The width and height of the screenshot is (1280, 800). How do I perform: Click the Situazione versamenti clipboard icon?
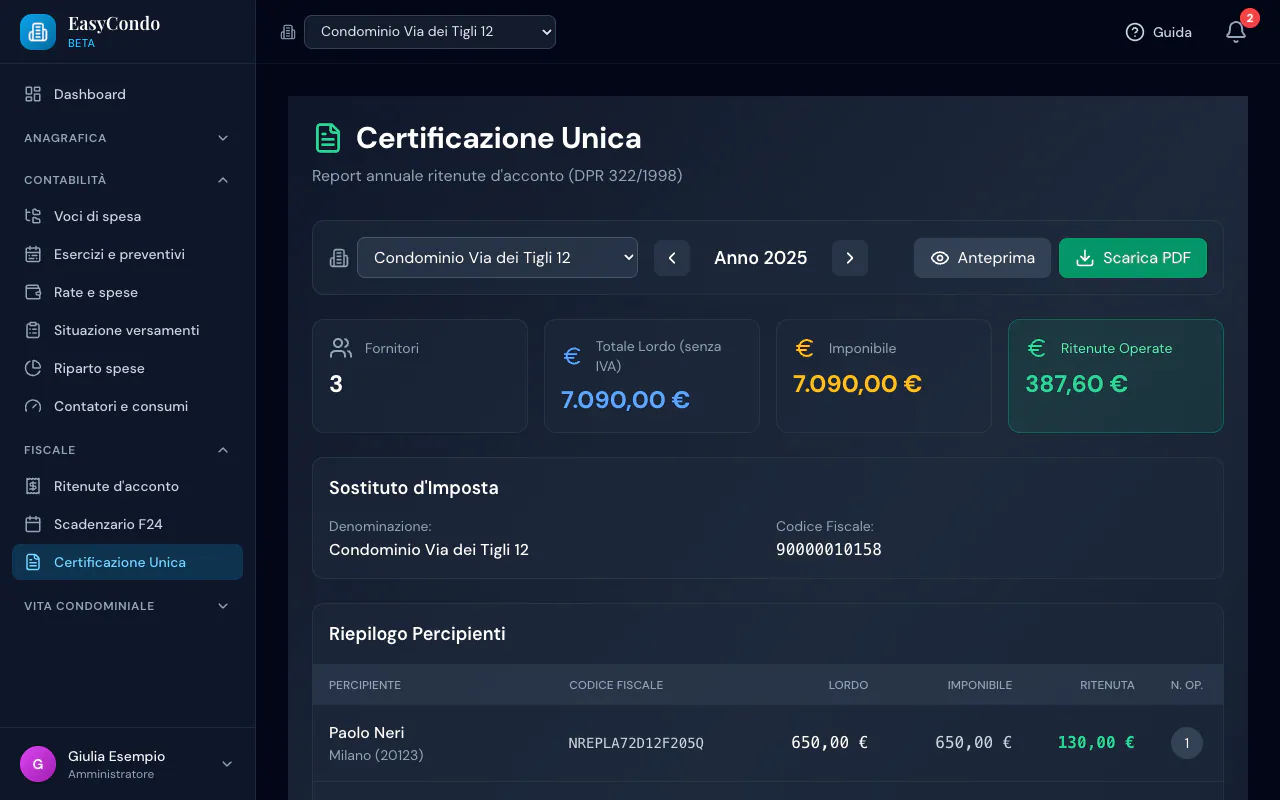[x=33, y=330]
